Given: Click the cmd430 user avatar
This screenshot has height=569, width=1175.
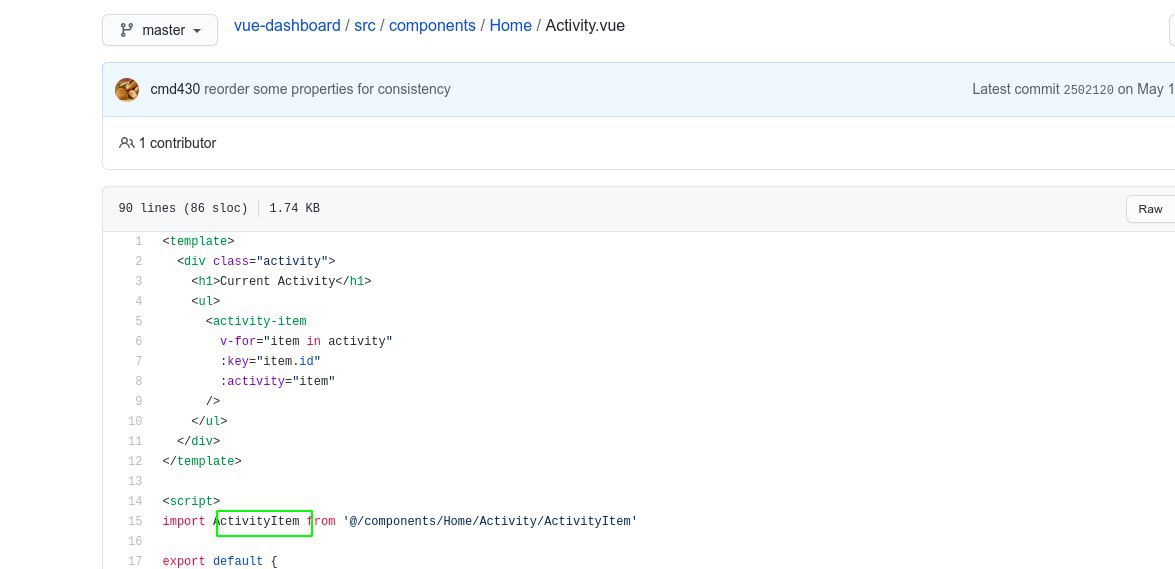Looking at the screenshot, I should click(127, 89).
